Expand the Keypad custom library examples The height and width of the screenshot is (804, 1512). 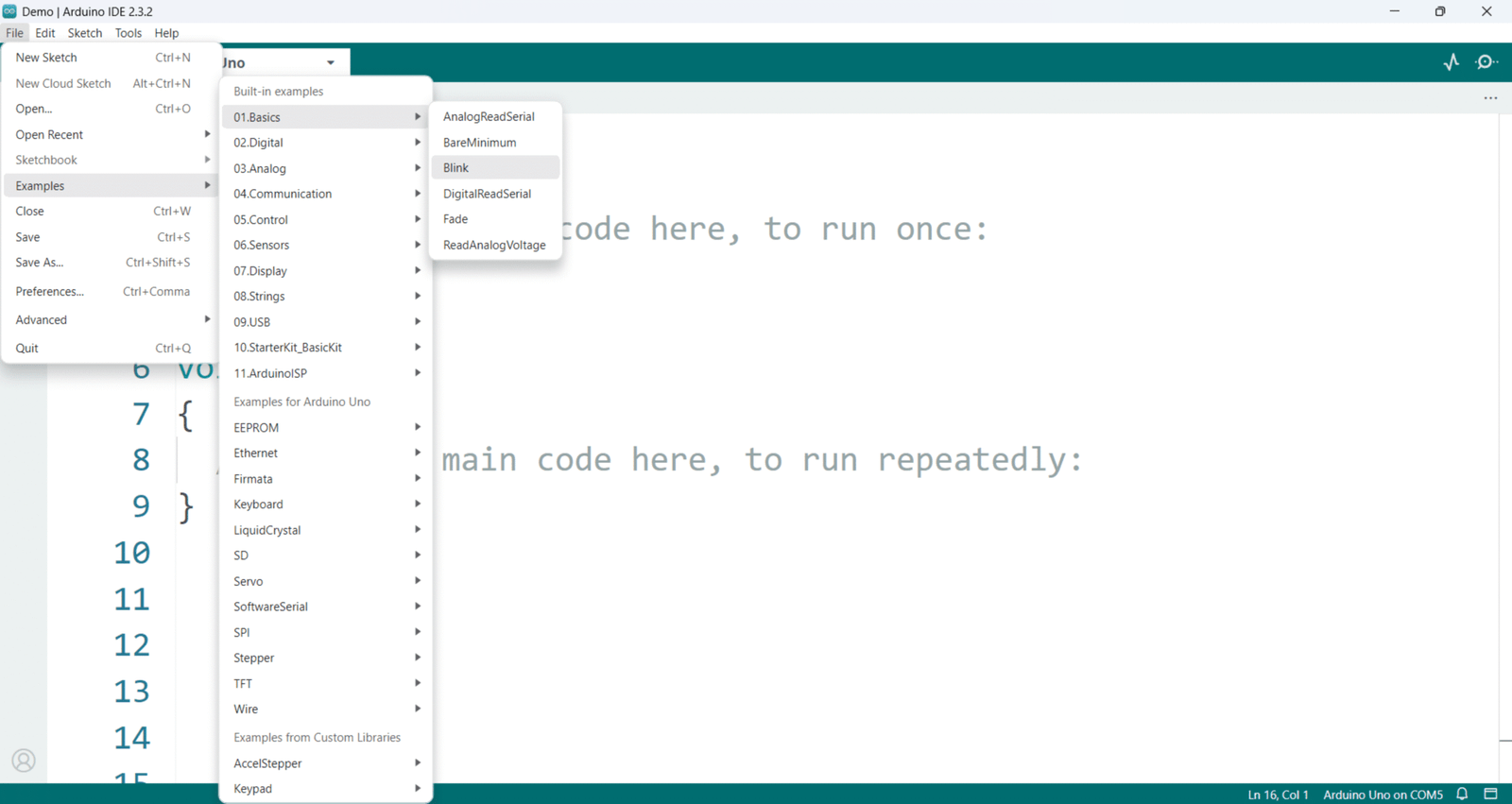click(326, 788)
